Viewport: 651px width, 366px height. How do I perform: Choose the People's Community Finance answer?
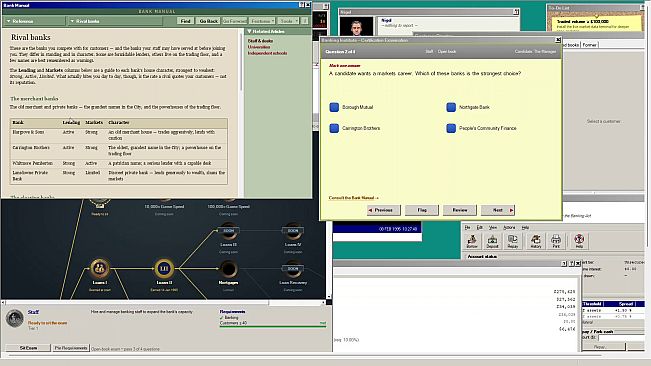coord(451,128)
